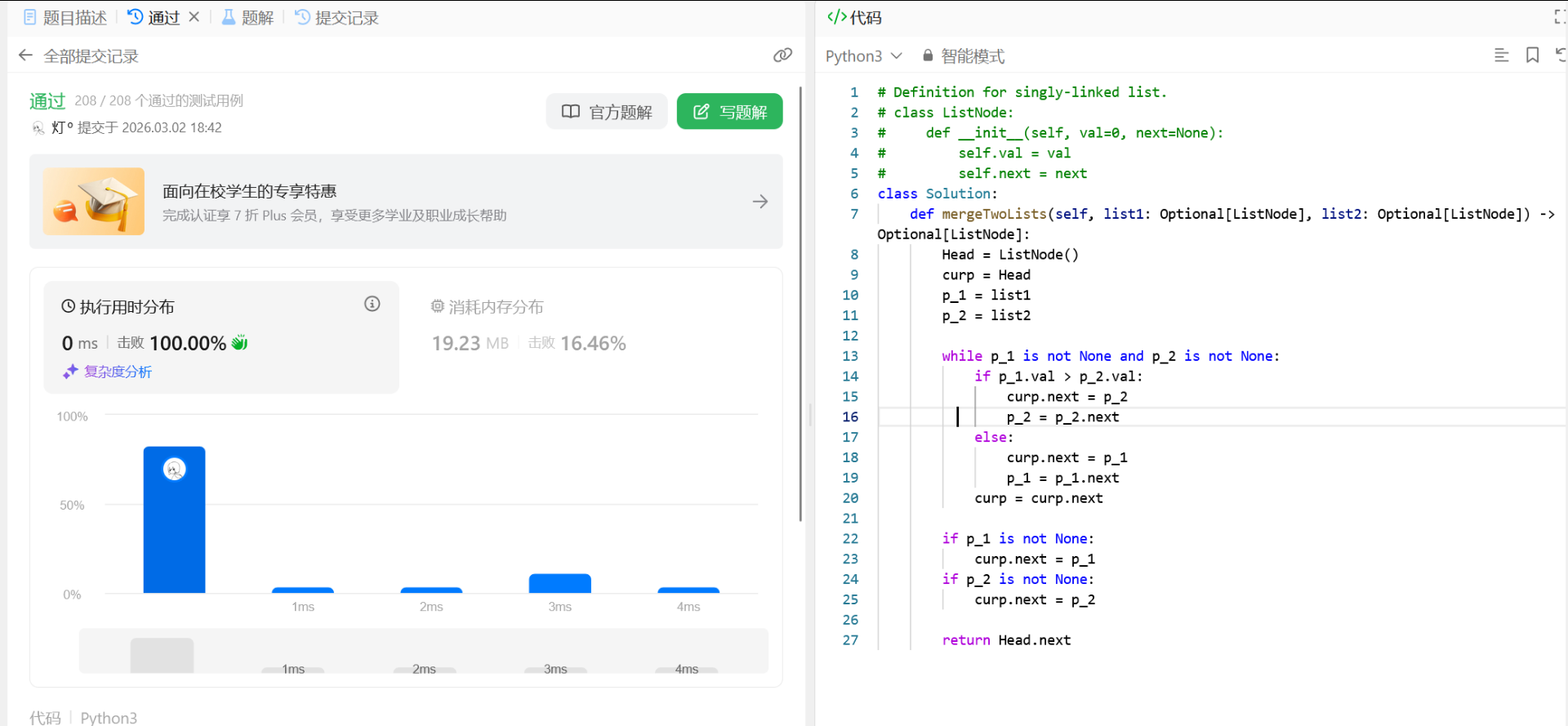
Task: Click the code format icon in editor toolbar
Action: tap(1501, 56)
